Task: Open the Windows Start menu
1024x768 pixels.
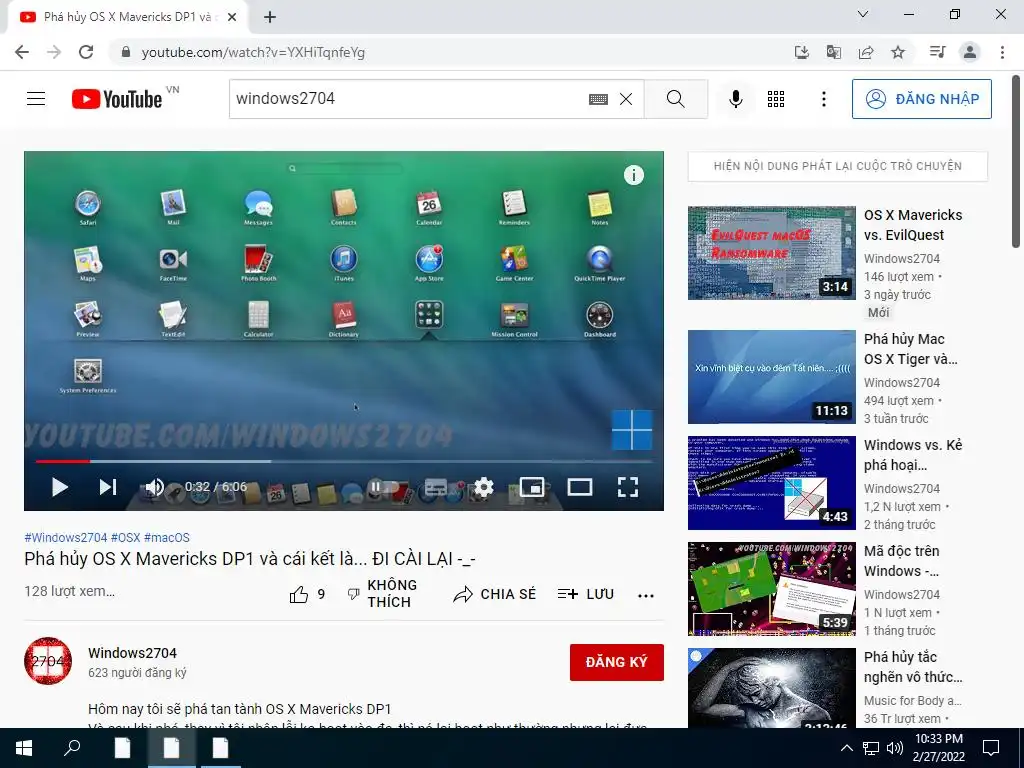Action: click(x=24, y=748)
